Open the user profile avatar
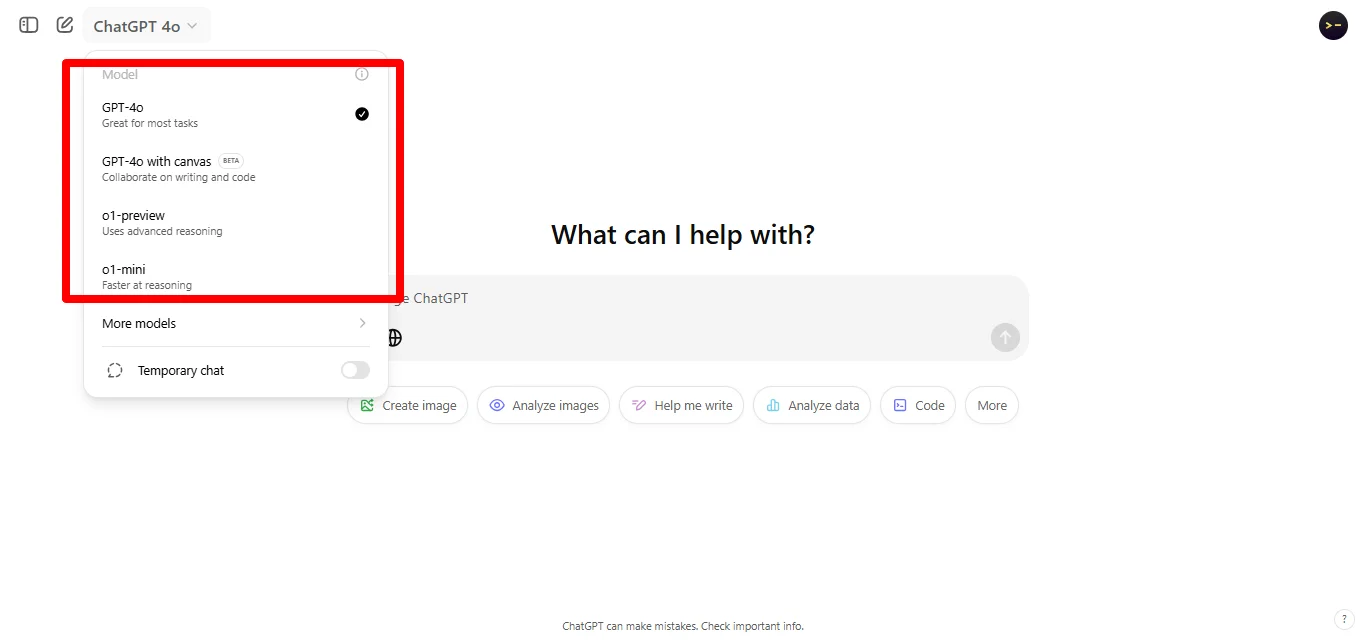The image size is (1366, 641). pyautogui.click(x=1333, y=25)
